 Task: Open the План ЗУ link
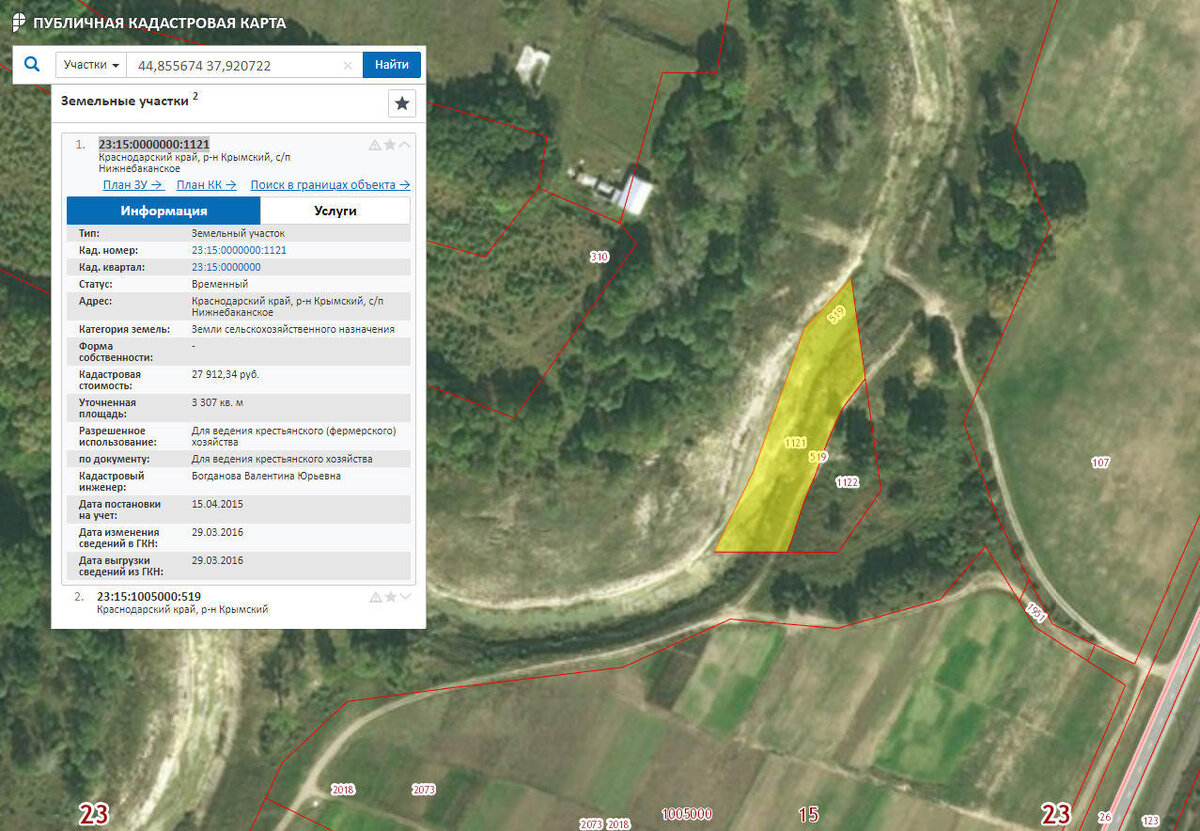[x=132, y=185]
